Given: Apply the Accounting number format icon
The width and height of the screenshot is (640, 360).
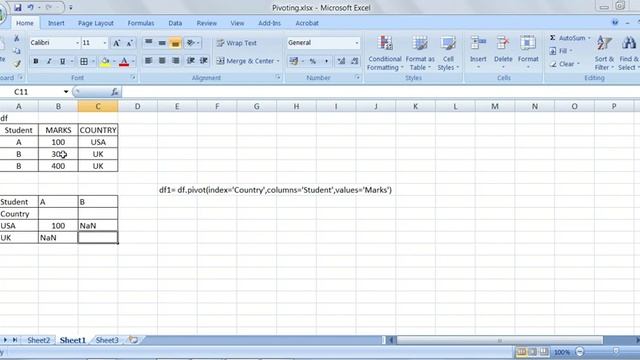Looking at the screenshot, I should pos(293,61).
